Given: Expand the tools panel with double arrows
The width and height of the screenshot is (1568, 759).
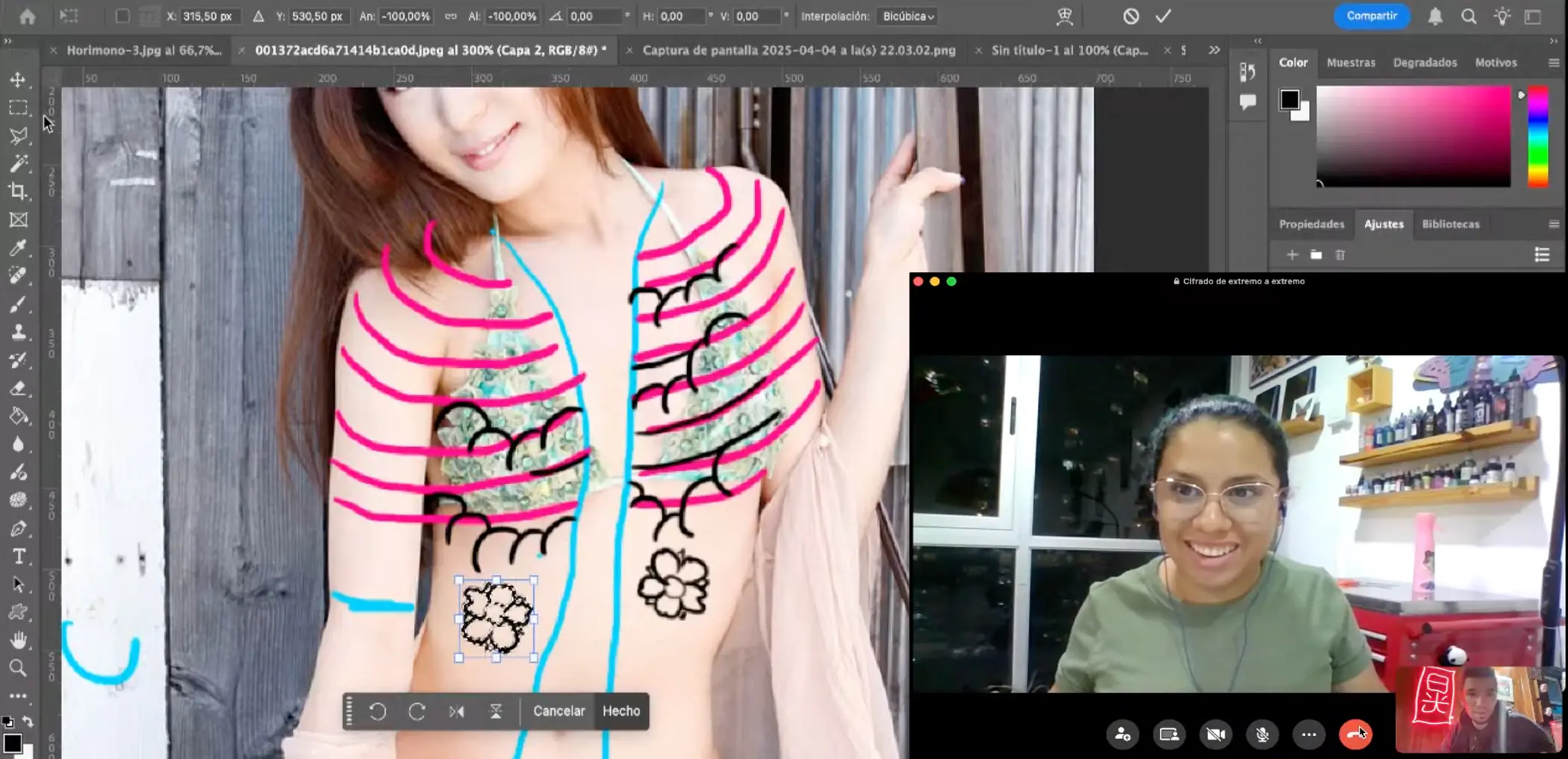Looking at the screenshot, I should click(x=7, y=41).
